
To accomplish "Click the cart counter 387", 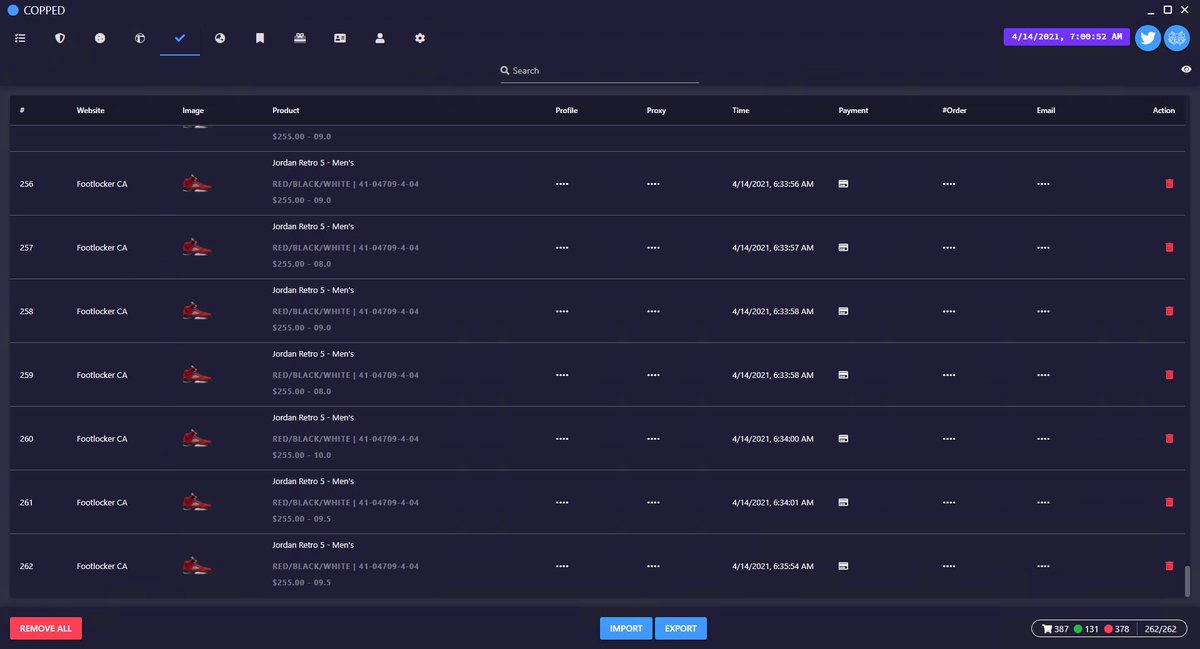I will click(1055, 629).
